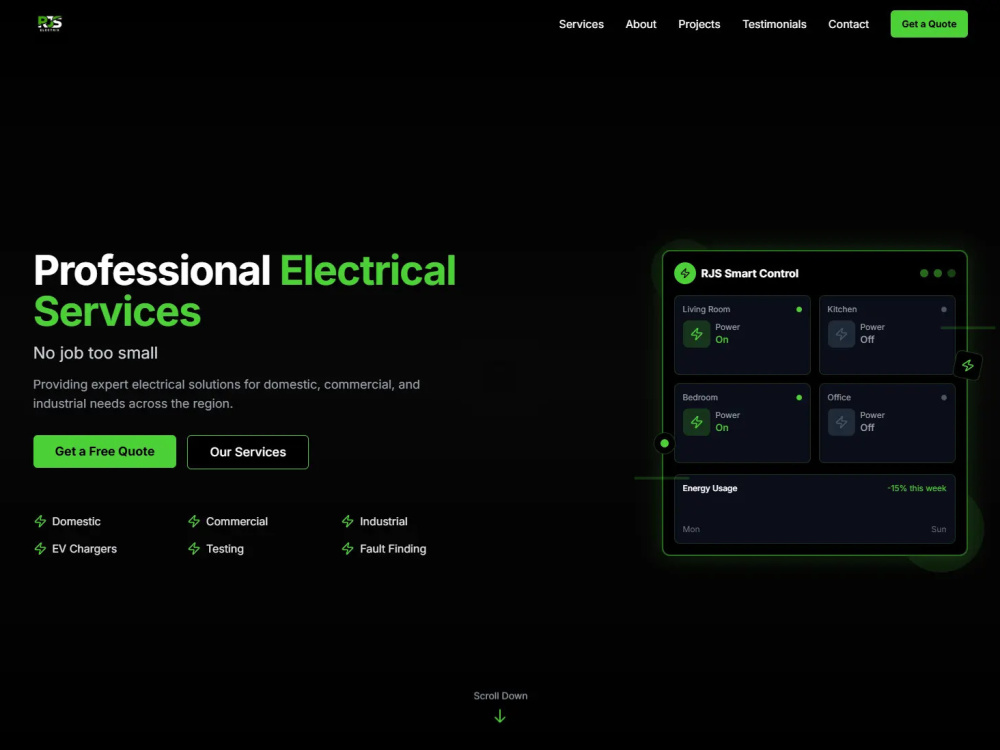Image resolution: width=1000 pixels, height=750 pixels.
Task: Click the Kitchen status dot
Action: [944, 309]
